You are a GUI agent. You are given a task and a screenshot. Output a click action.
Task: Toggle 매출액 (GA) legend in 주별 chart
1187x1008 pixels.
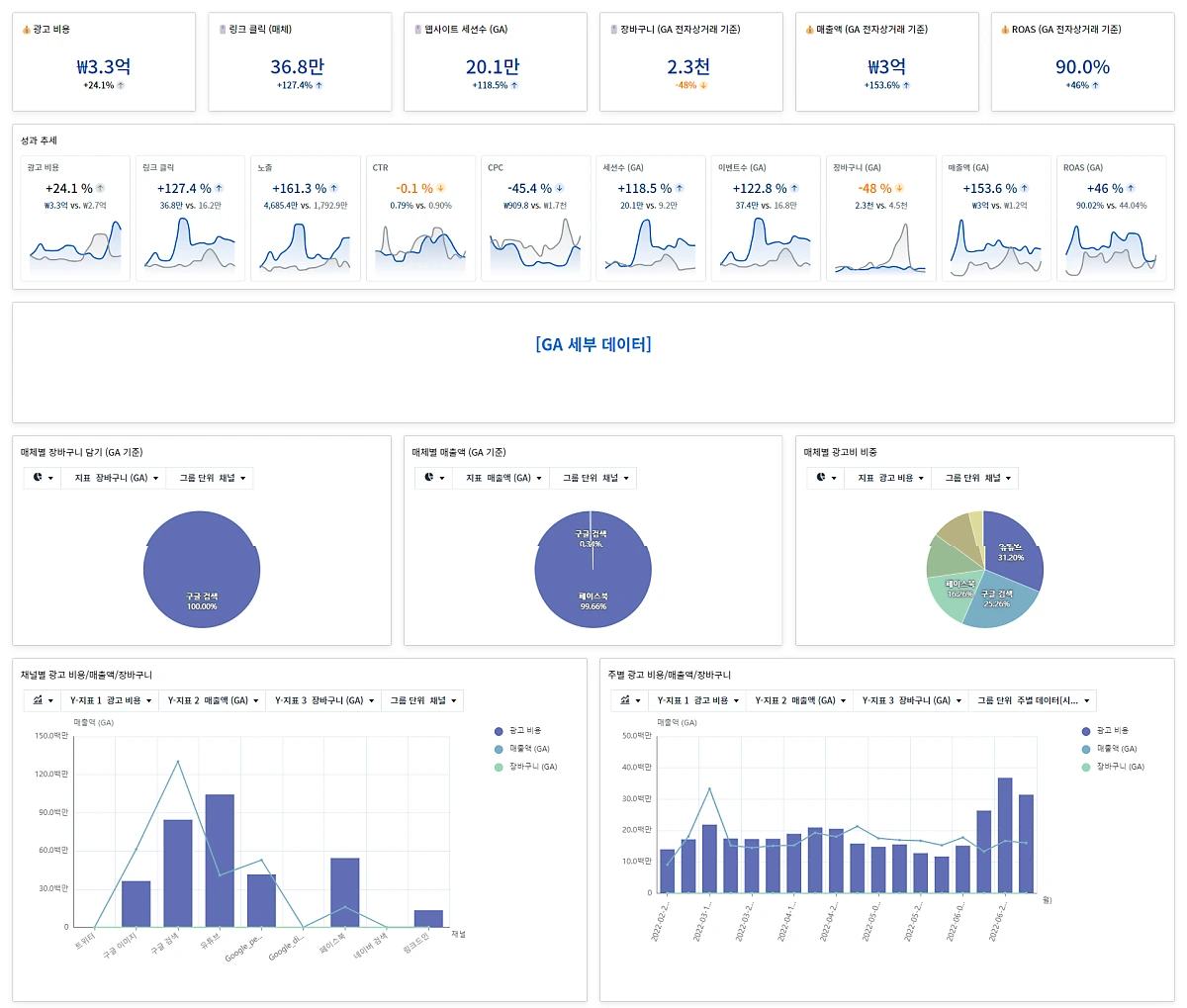[1109, 749]
